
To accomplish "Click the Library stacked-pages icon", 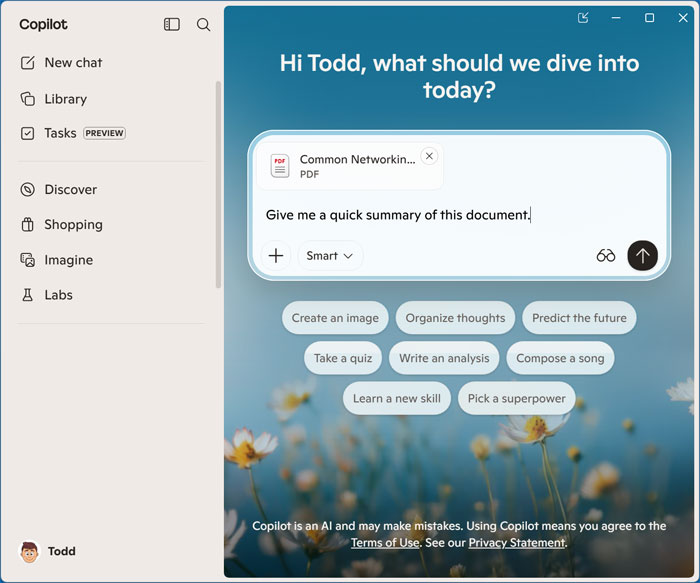I will (27, 99).
